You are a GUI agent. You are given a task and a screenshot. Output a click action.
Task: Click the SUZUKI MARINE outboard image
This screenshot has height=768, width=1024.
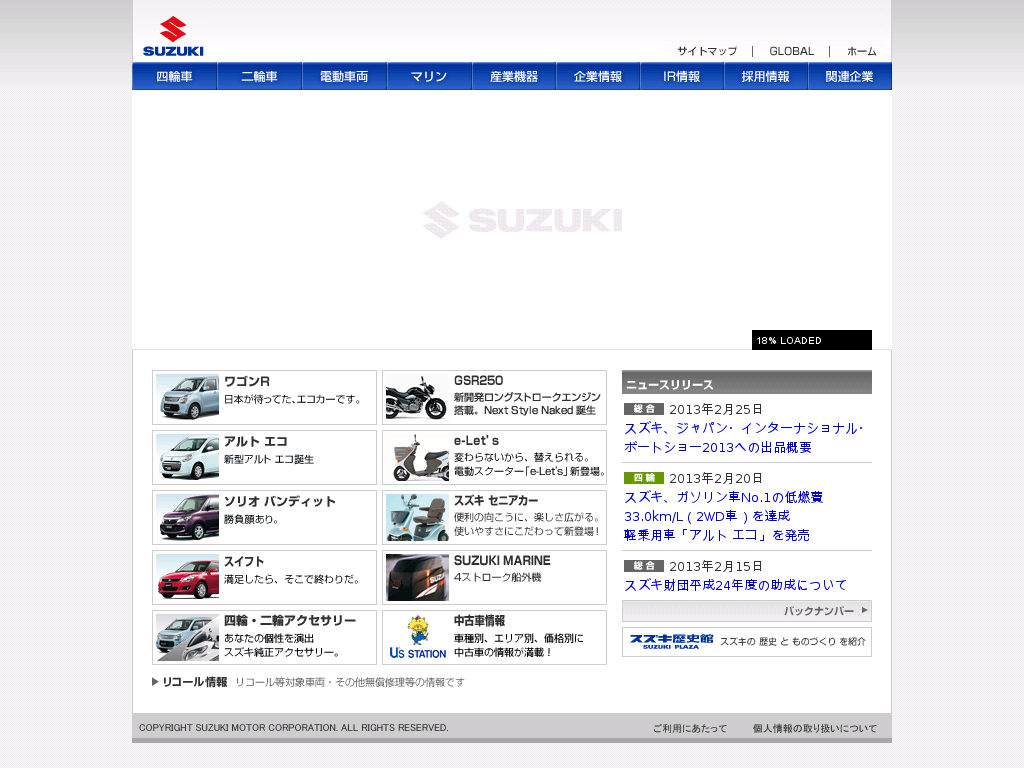tap(417, 577)
